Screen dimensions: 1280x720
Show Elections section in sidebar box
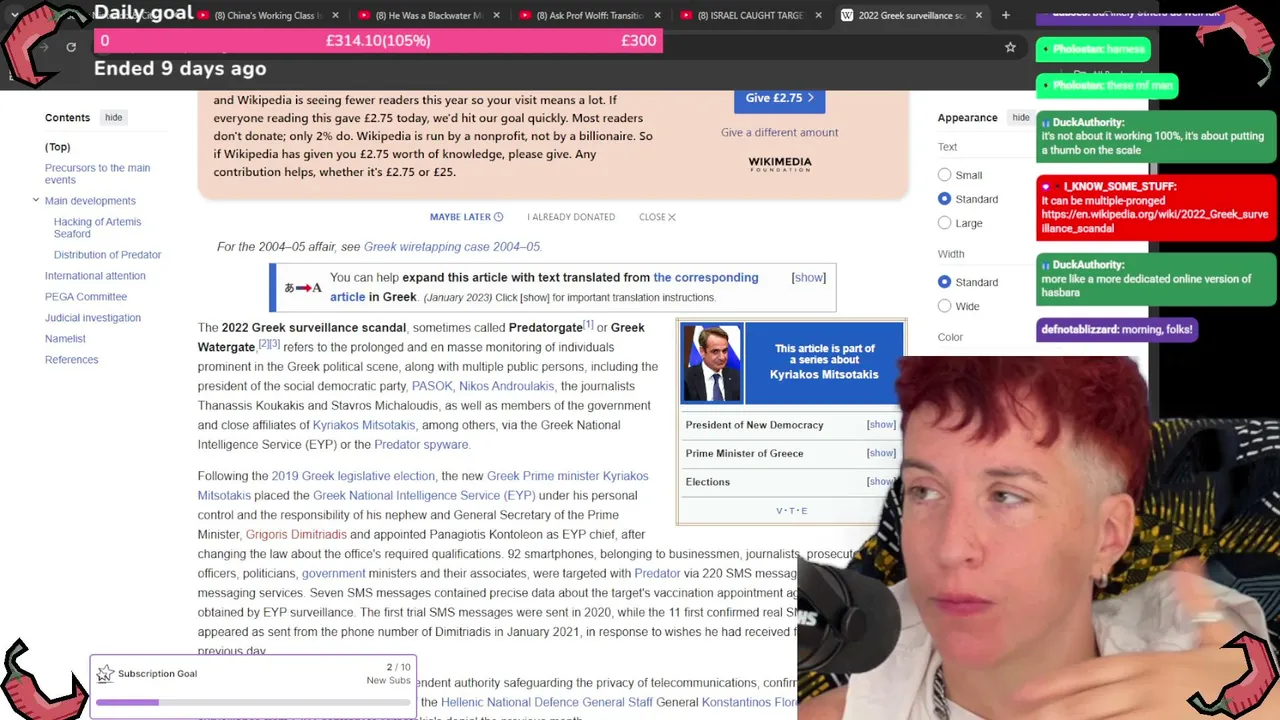(x=880, y=482)
